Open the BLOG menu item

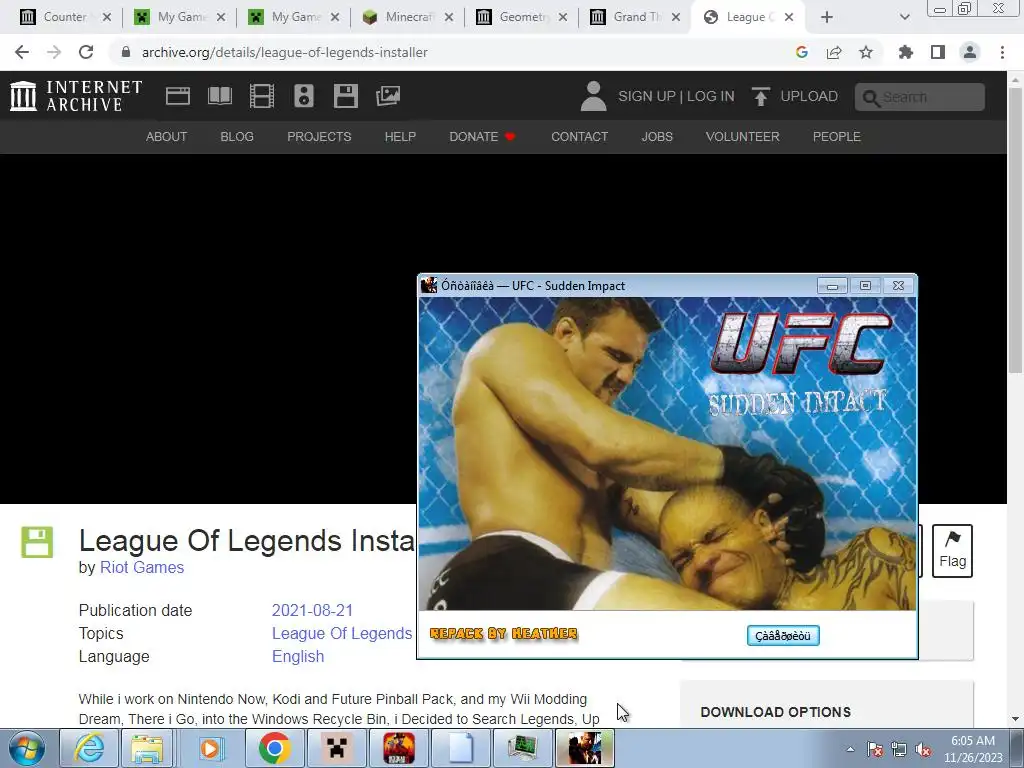click(x=237, y=136)
